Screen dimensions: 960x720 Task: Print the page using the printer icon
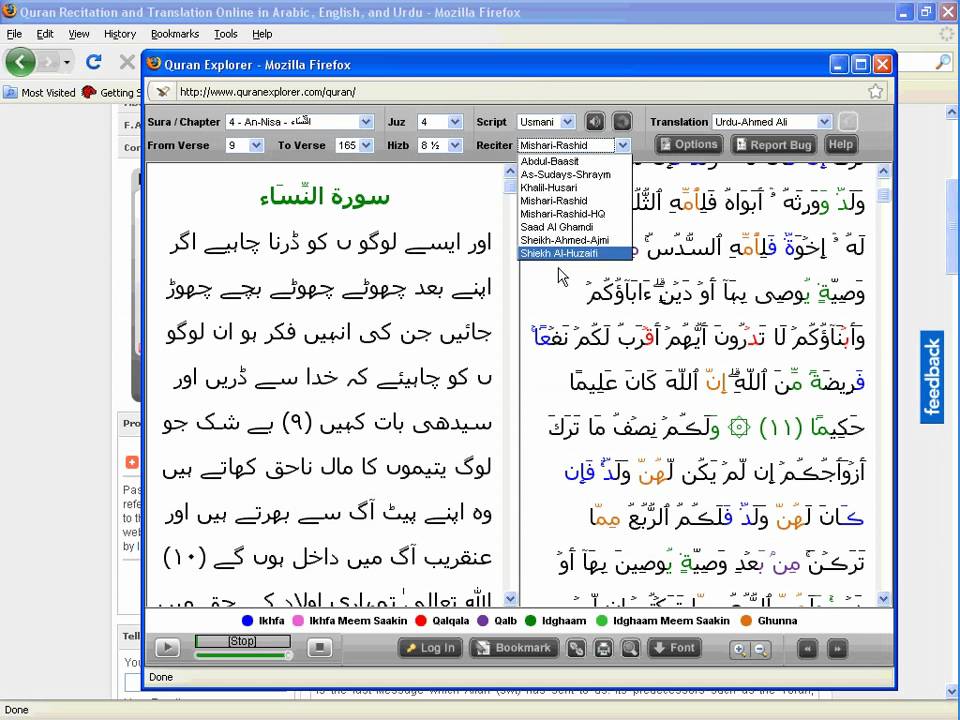click(x=603, y=648)
